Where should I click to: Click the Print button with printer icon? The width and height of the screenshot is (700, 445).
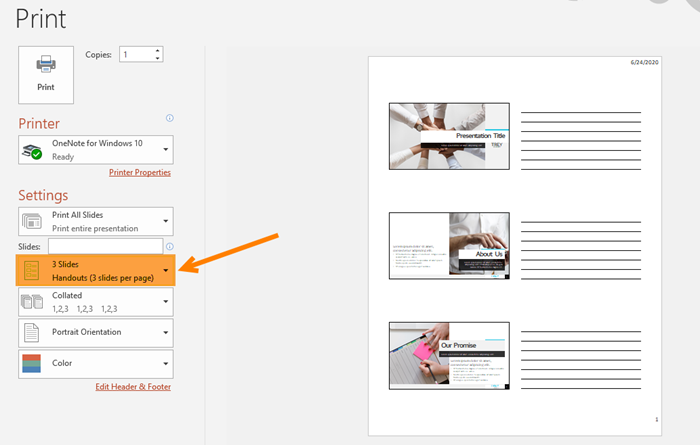46,75
